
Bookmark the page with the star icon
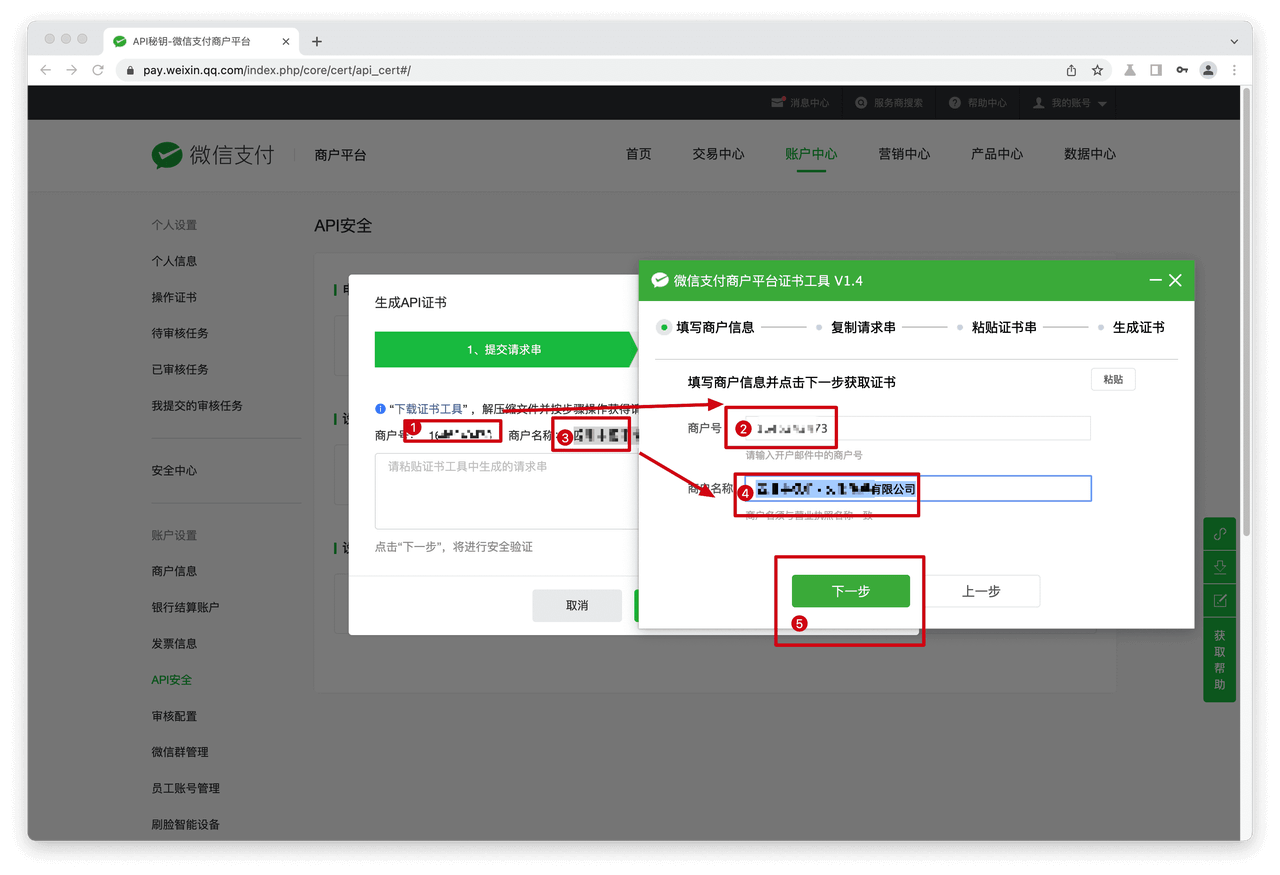[x=1097, y=70]
